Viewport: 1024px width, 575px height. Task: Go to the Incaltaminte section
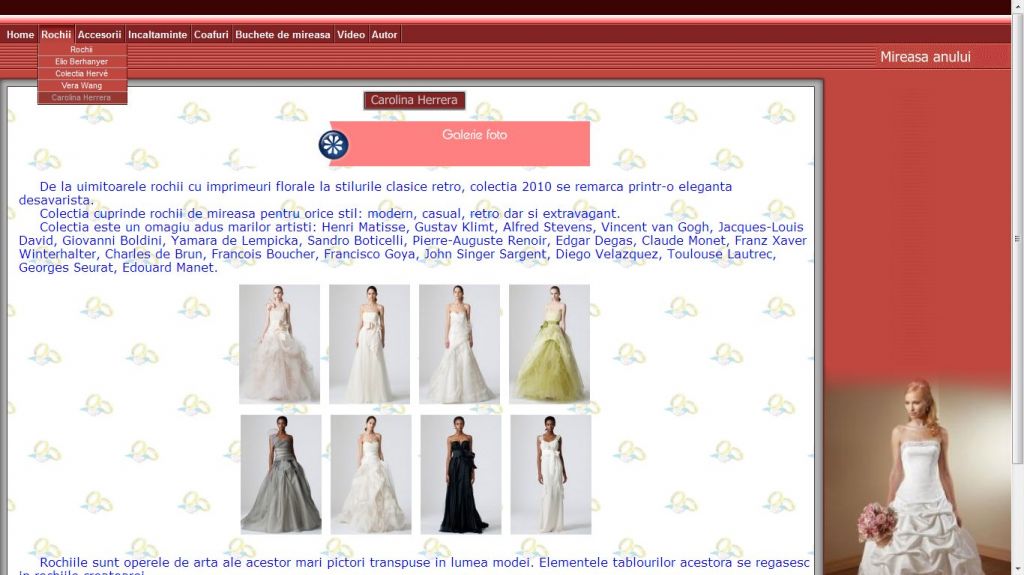pyautogui.click(x=158, y=35)
